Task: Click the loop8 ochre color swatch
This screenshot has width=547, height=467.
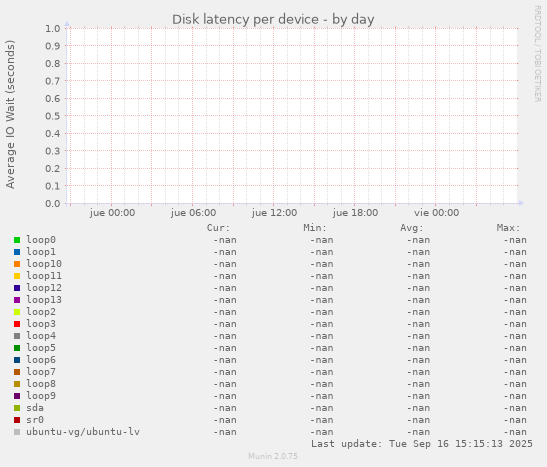Action: (x=17, y=384)
